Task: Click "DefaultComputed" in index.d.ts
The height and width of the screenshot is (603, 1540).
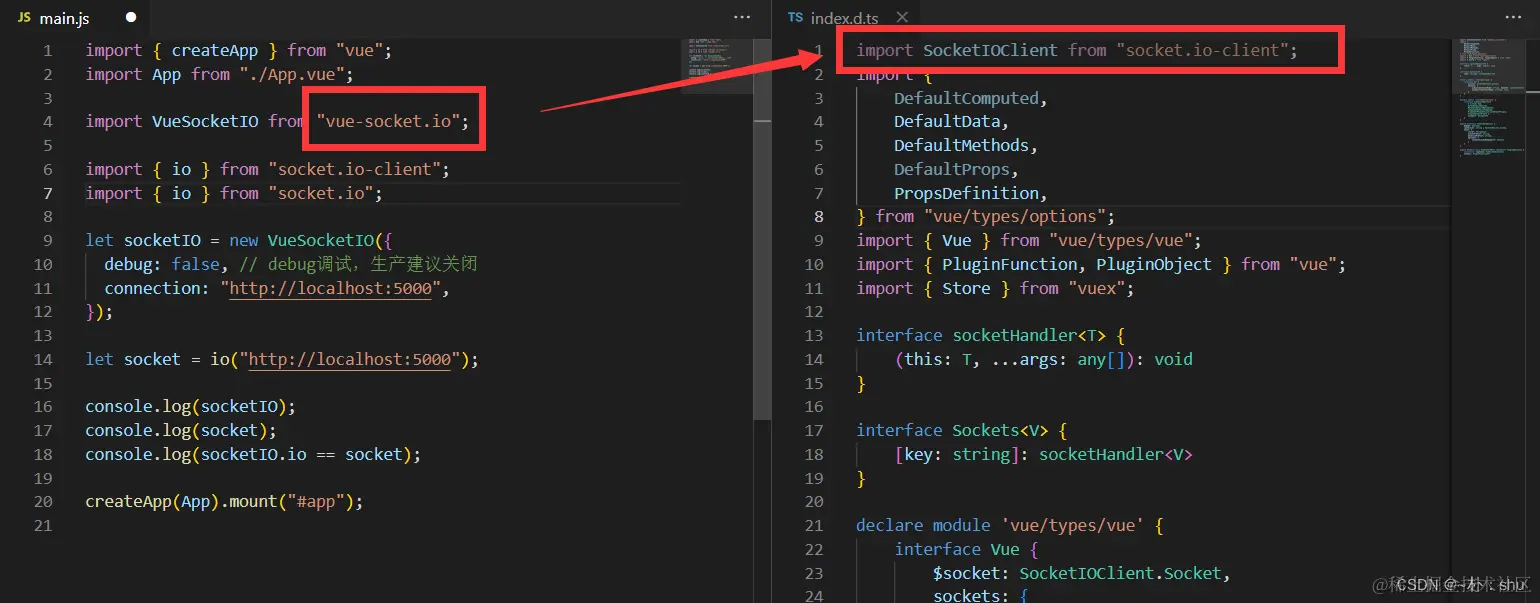Action: coord(966,98)
